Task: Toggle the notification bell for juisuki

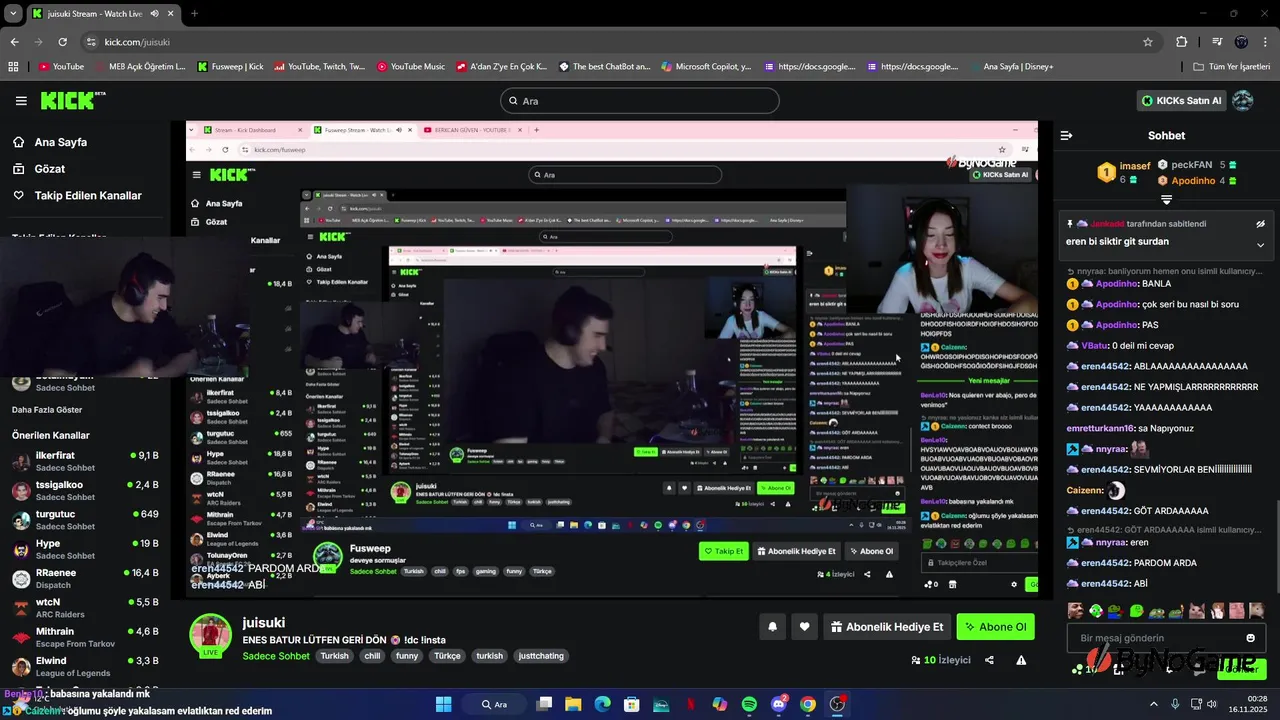Action: [772, 627]
